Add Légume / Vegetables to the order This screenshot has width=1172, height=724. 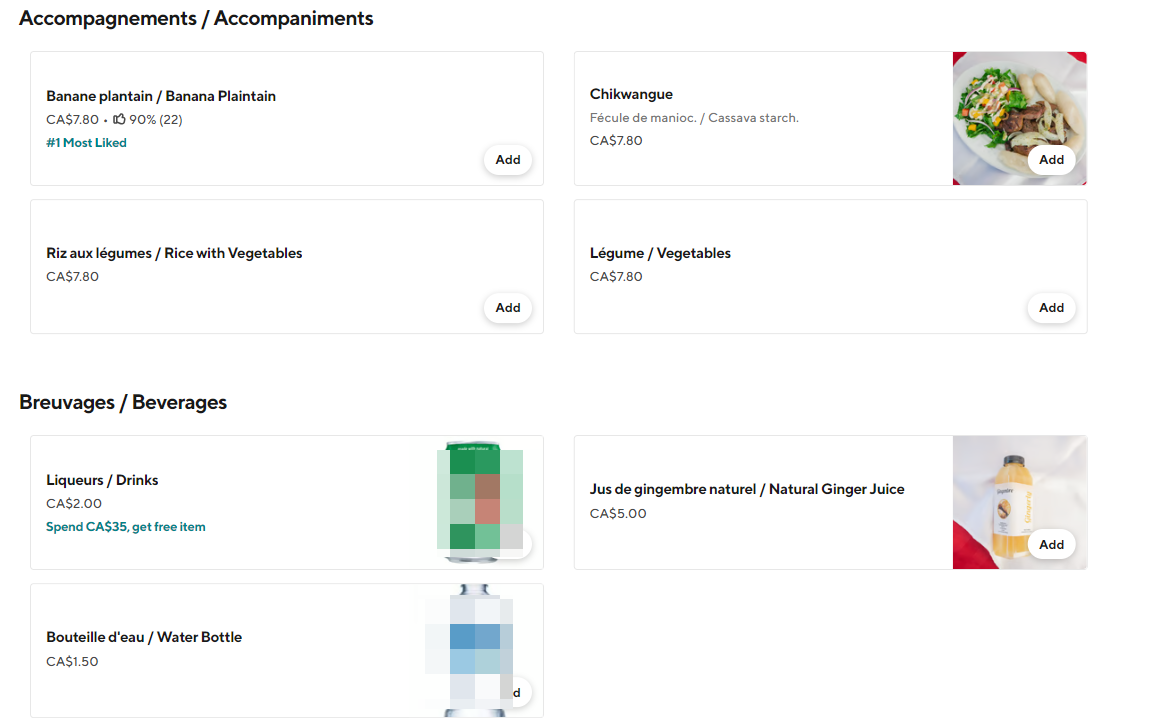click(1051, 308)
